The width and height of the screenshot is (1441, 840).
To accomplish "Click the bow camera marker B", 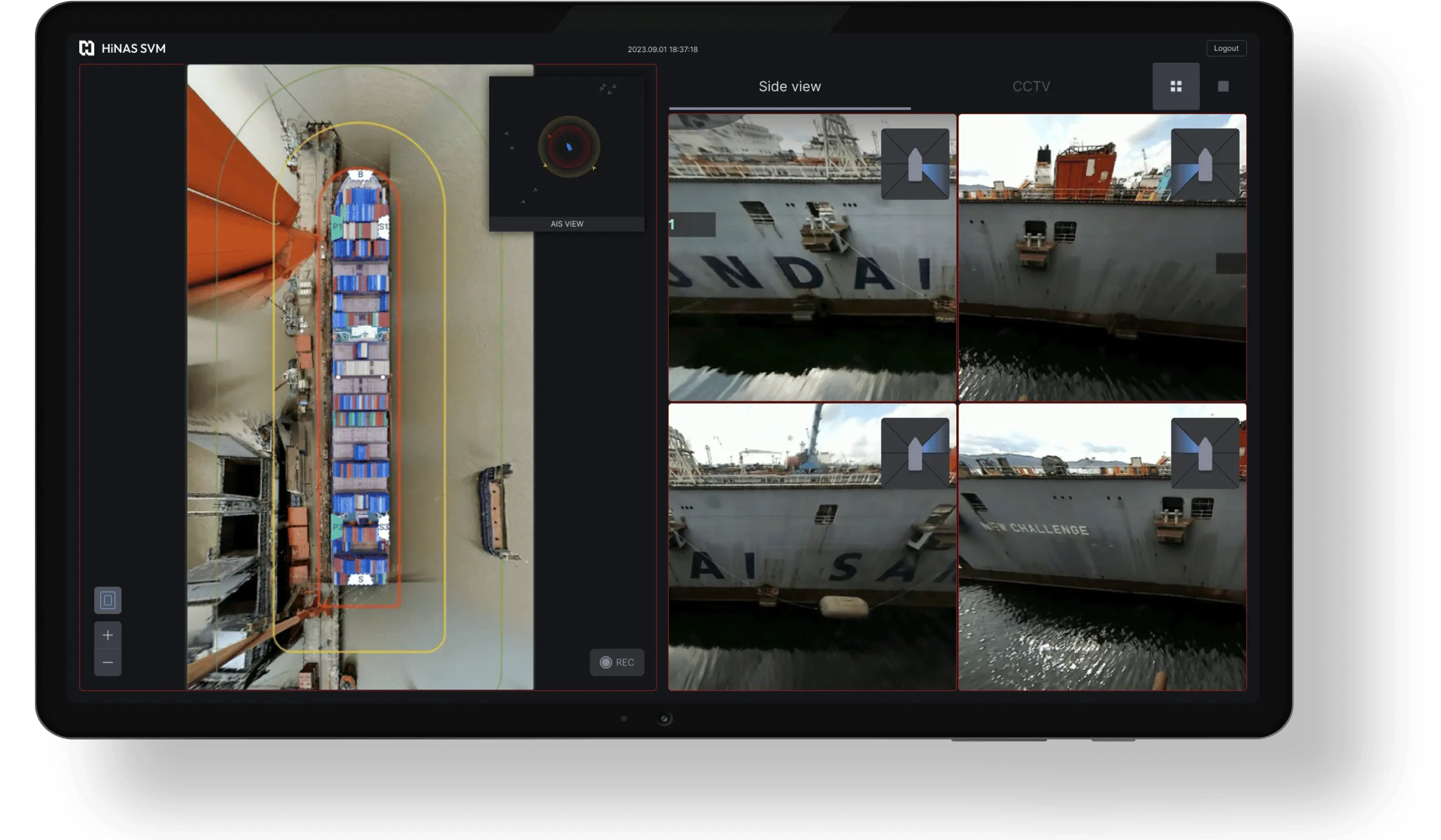I will pyautogui.click(x=361, y=174).
